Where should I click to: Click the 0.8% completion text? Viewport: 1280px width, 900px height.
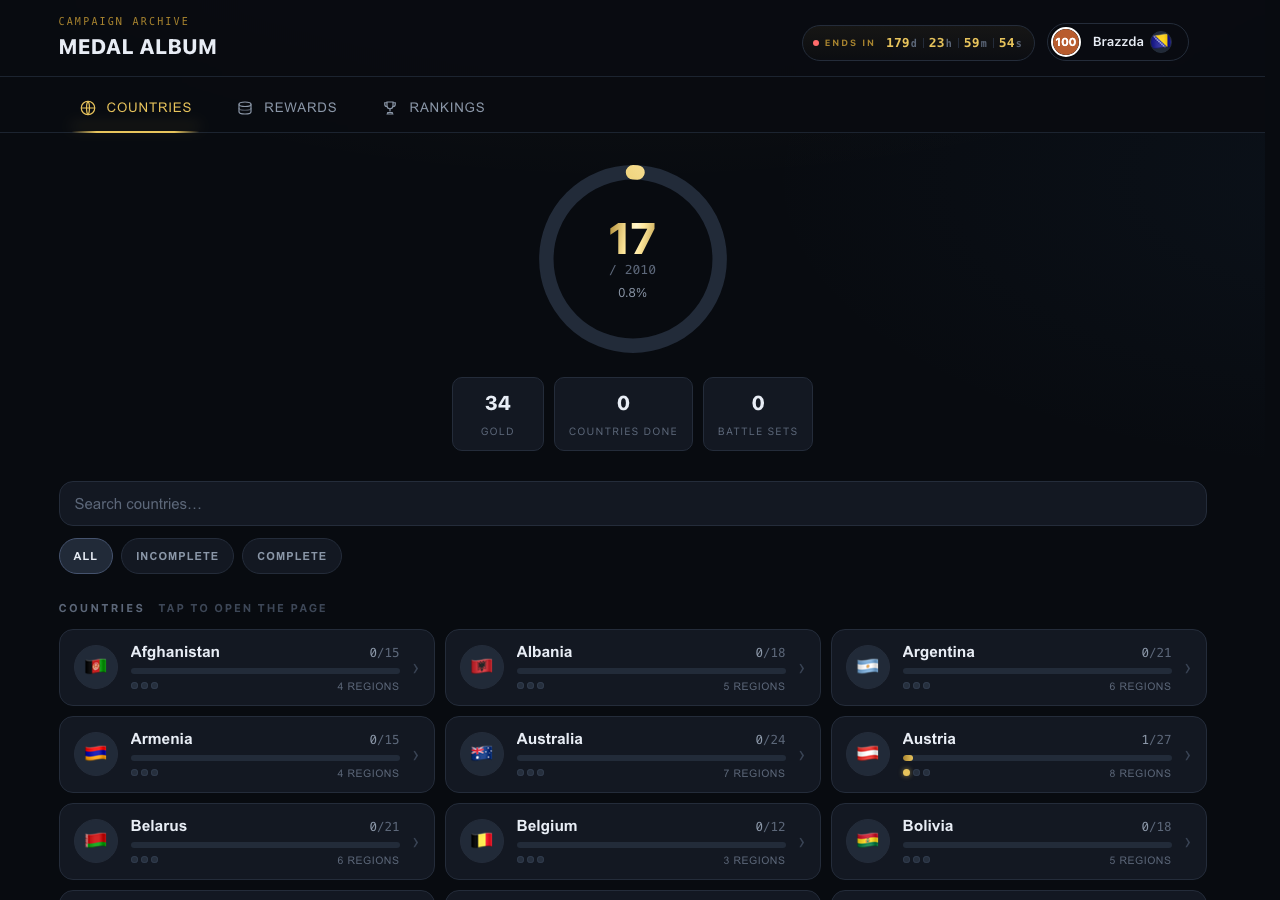[633, 293]
